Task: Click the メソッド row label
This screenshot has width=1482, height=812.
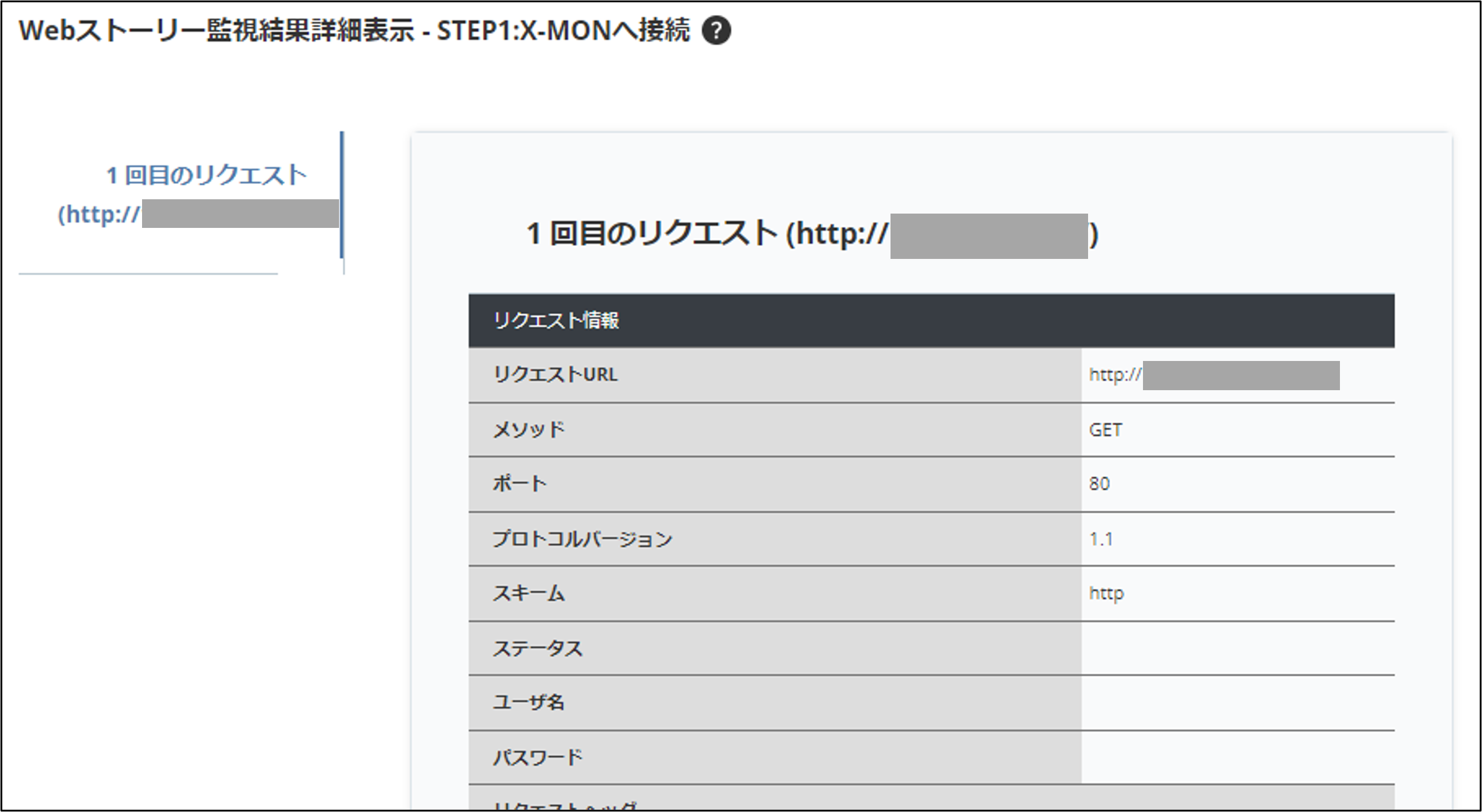Action: 529,430
